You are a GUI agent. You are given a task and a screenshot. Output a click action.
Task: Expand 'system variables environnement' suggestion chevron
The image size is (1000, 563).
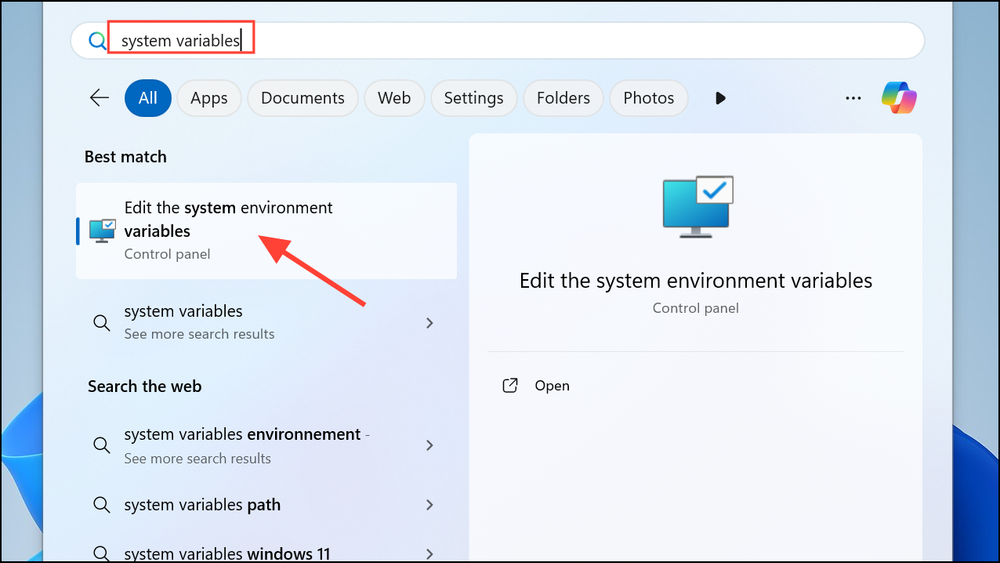(x=430, y=446)
